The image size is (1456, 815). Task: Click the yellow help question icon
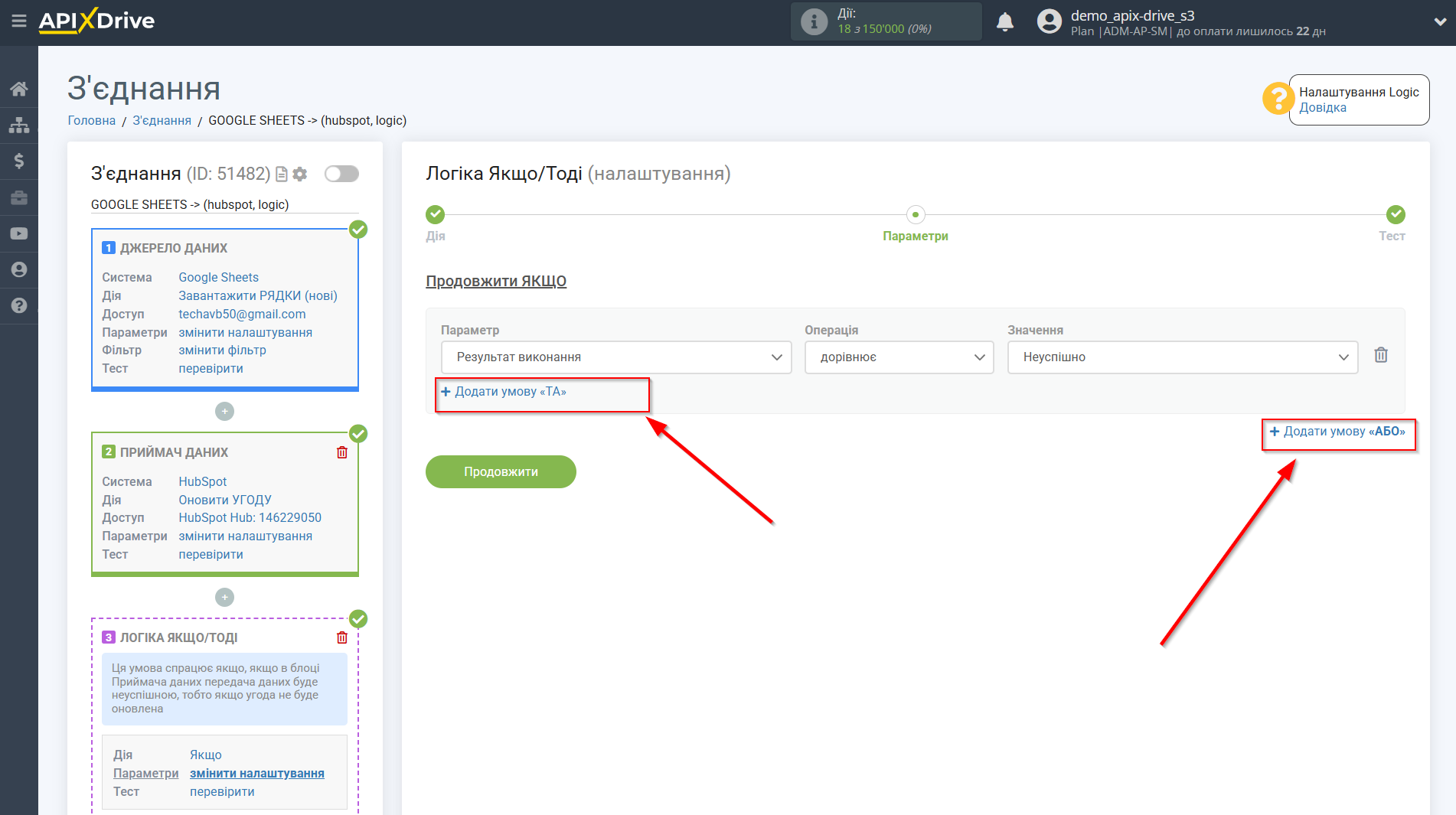tap(1278, 99)
